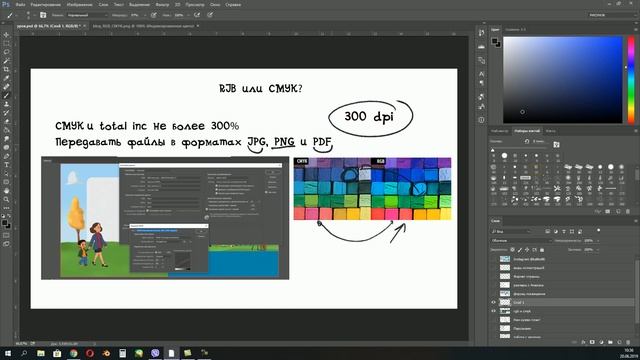The image size is (640, 360).
Task: Toggle pressure for size button
Action: coord(210,15)
